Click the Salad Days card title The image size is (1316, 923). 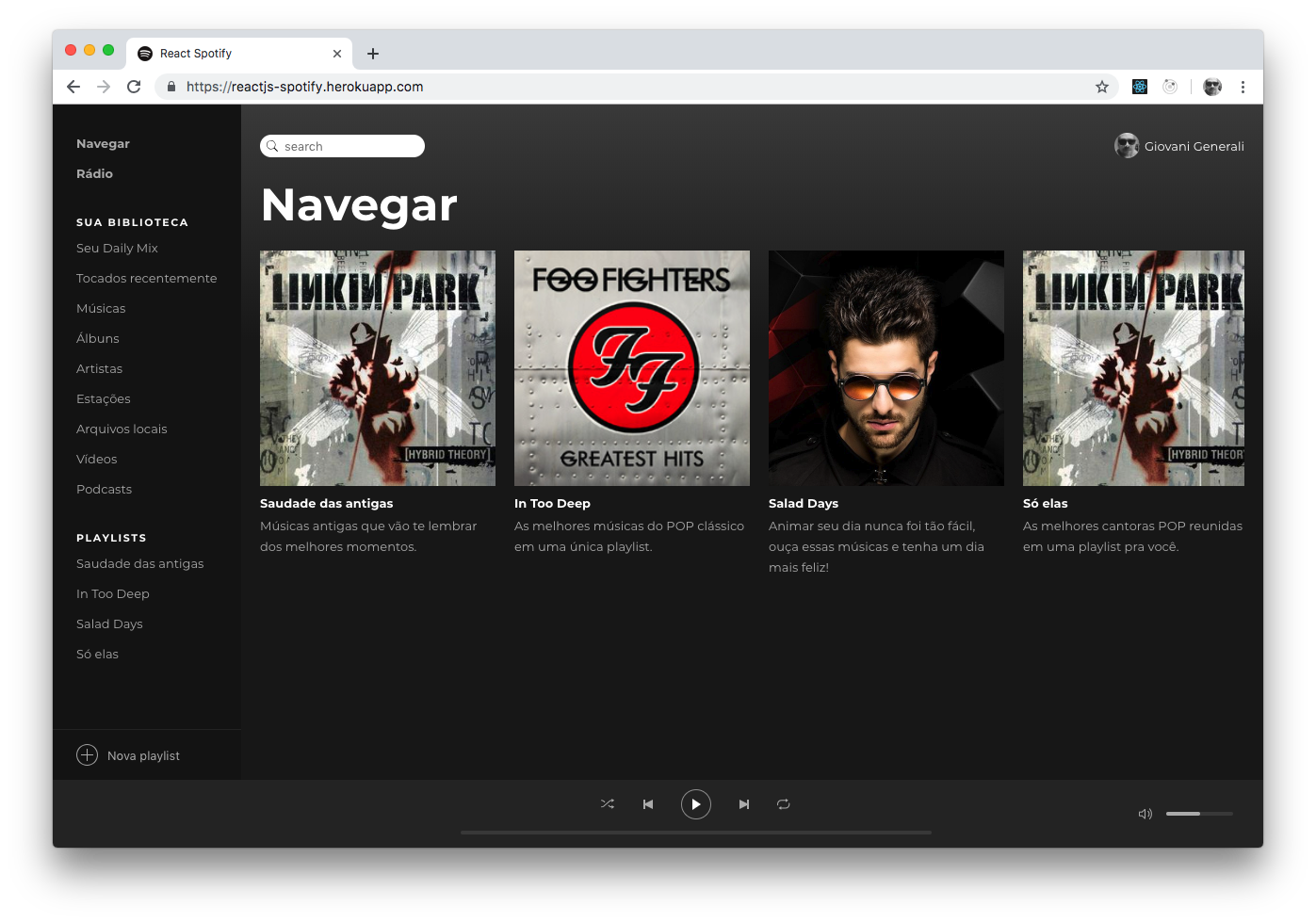(804, 504)
